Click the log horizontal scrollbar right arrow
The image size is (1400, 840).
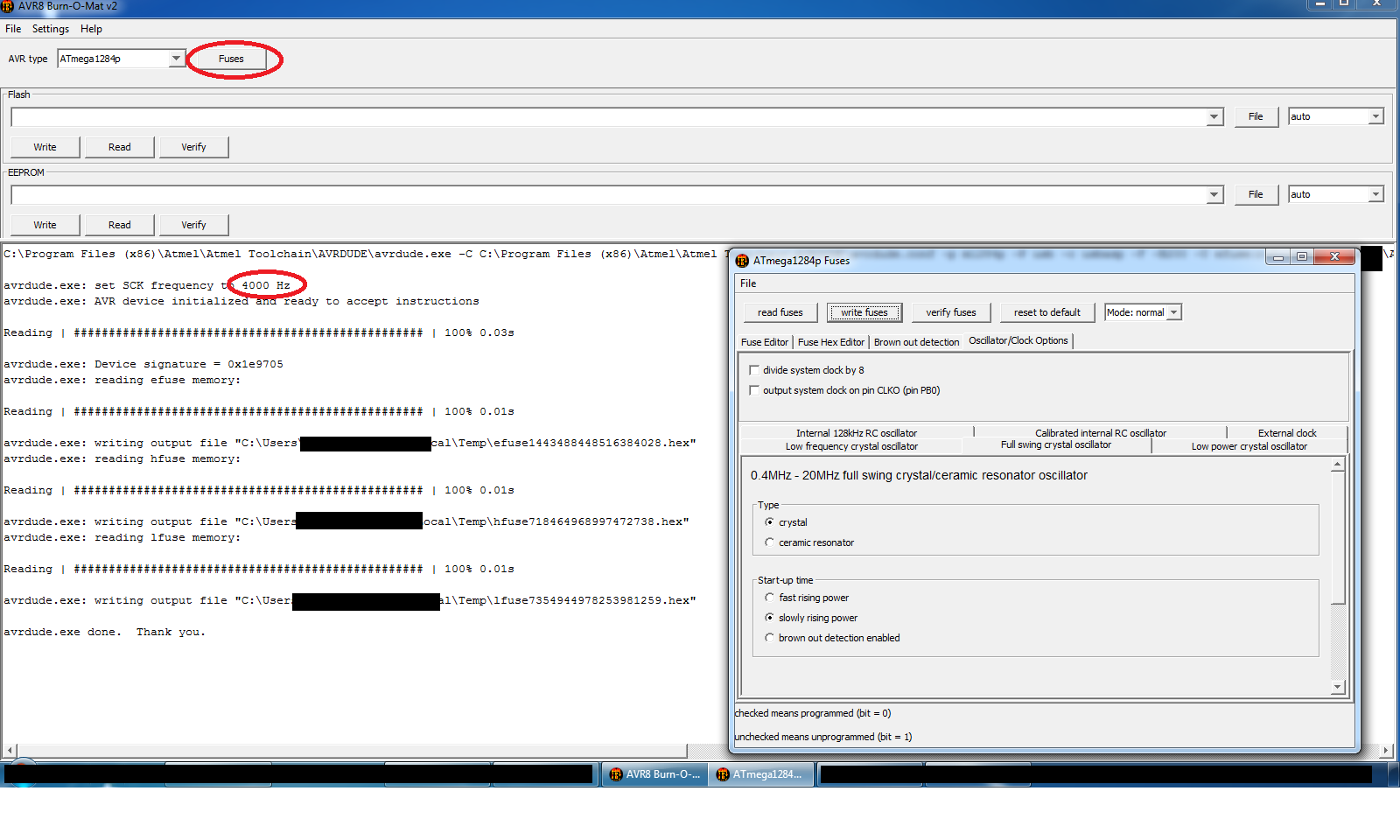(1386, 751)
